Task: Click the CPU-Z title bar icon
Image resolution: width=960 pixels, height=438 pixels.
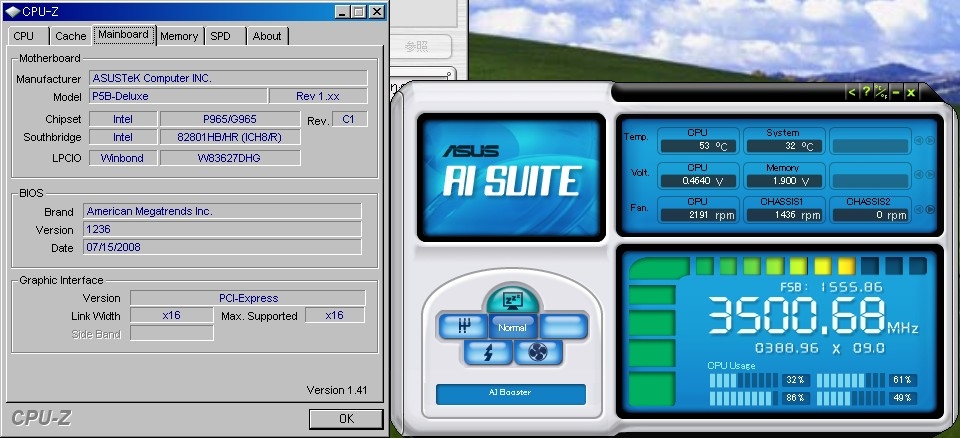Action: coord(12,11)
